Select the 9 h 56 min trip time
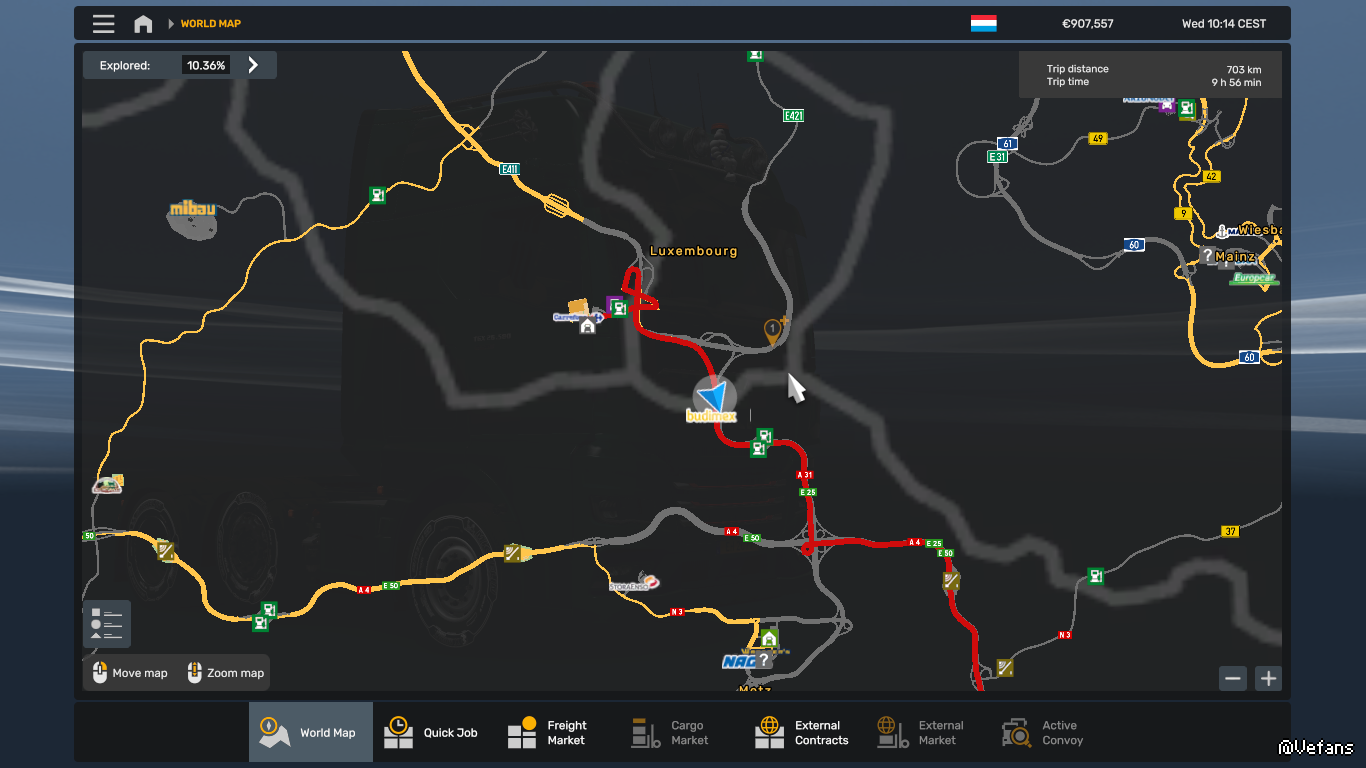 click(x=1237, y=83)
